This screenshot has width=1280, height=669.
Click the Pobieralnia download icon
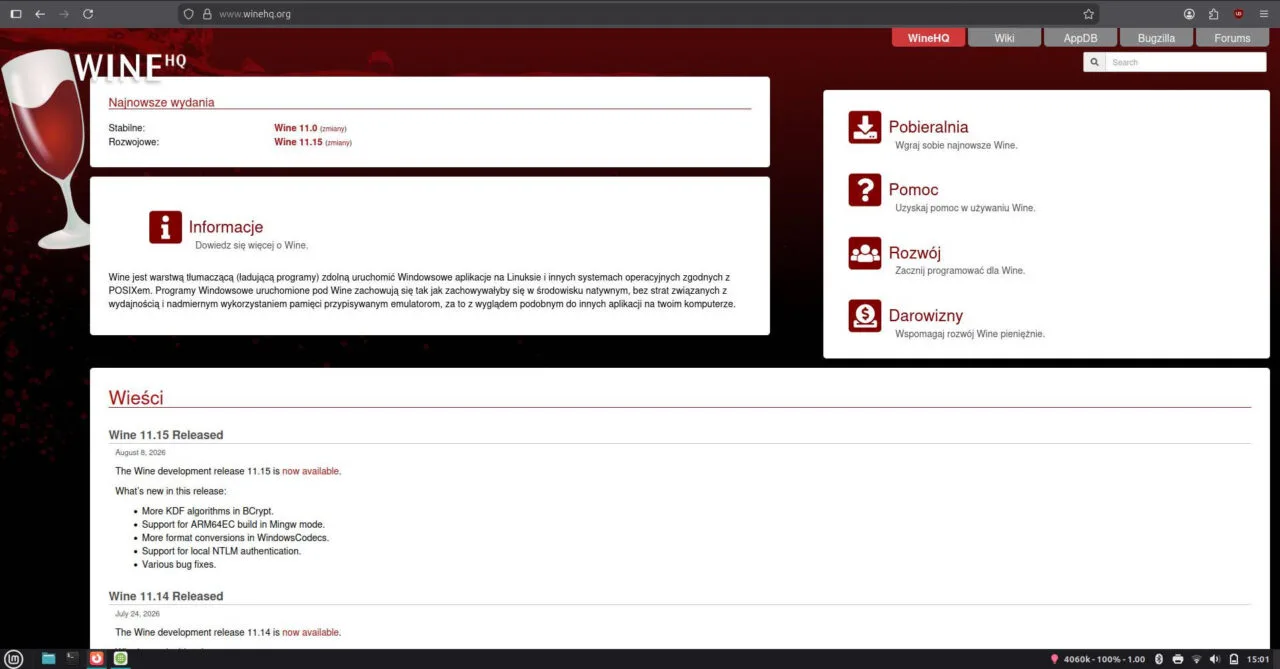pos(865,127)
